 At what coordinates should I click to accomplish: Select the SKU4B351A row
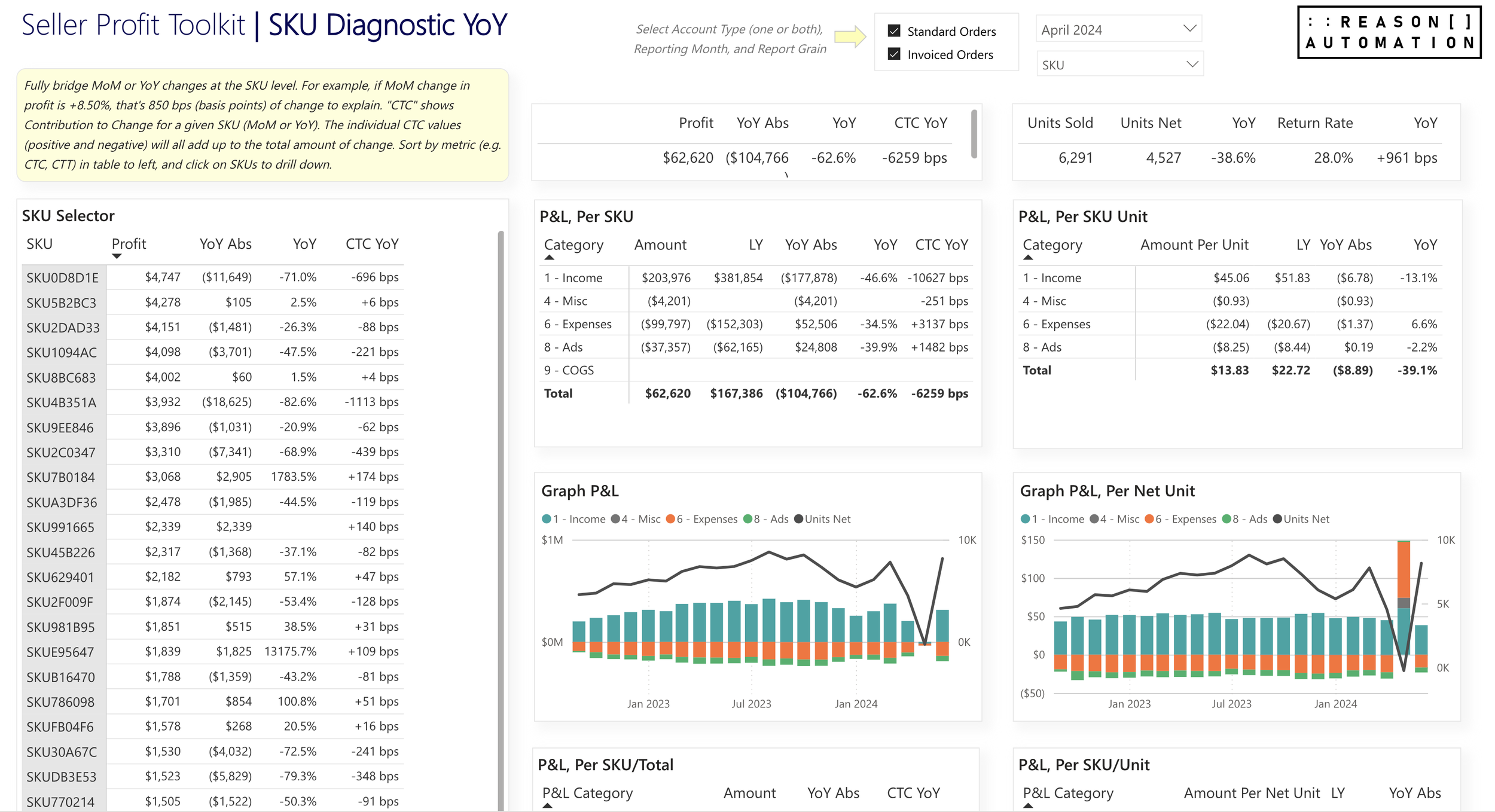point(61,403)
